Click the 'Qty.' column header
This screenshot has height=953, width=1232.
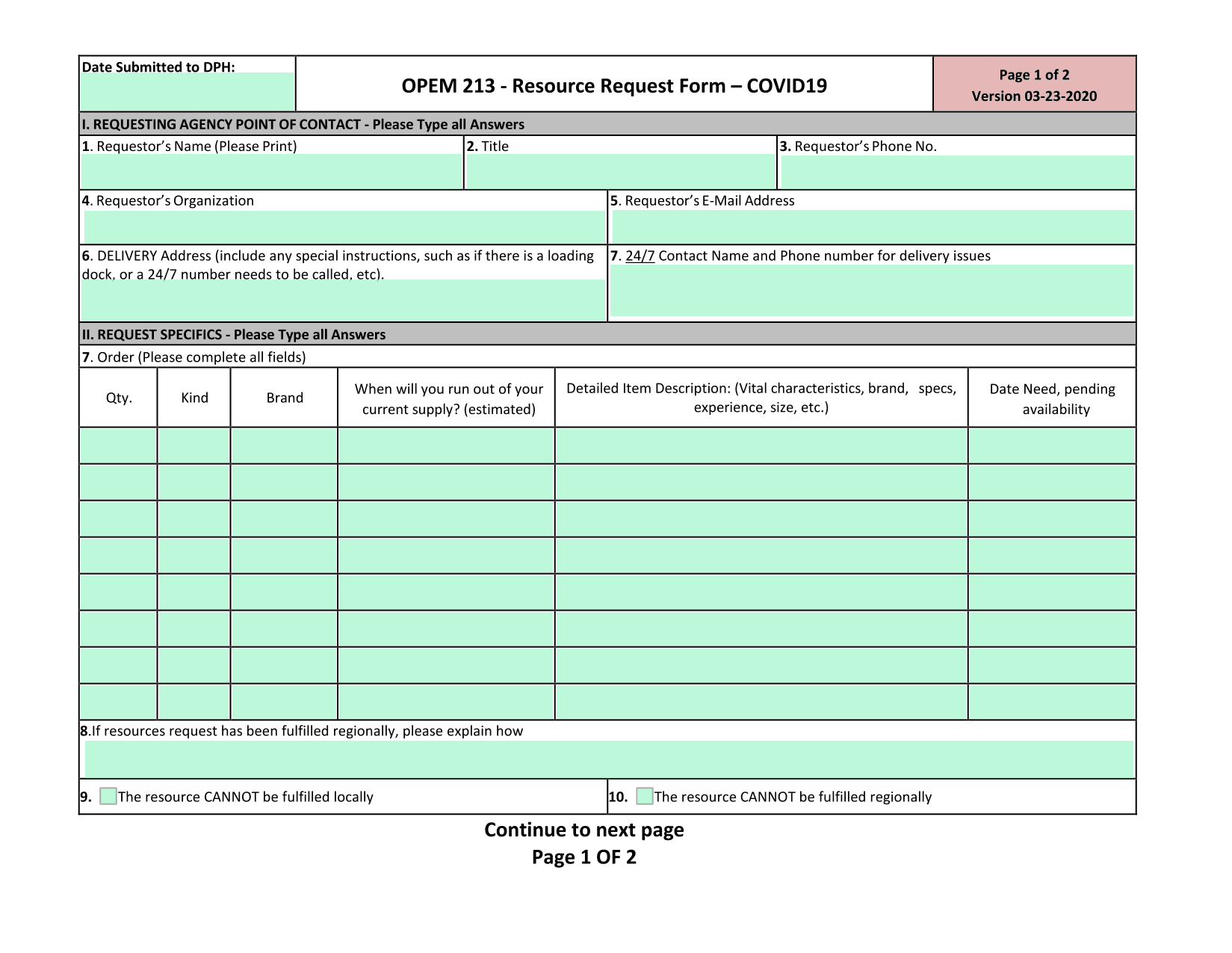119,398
